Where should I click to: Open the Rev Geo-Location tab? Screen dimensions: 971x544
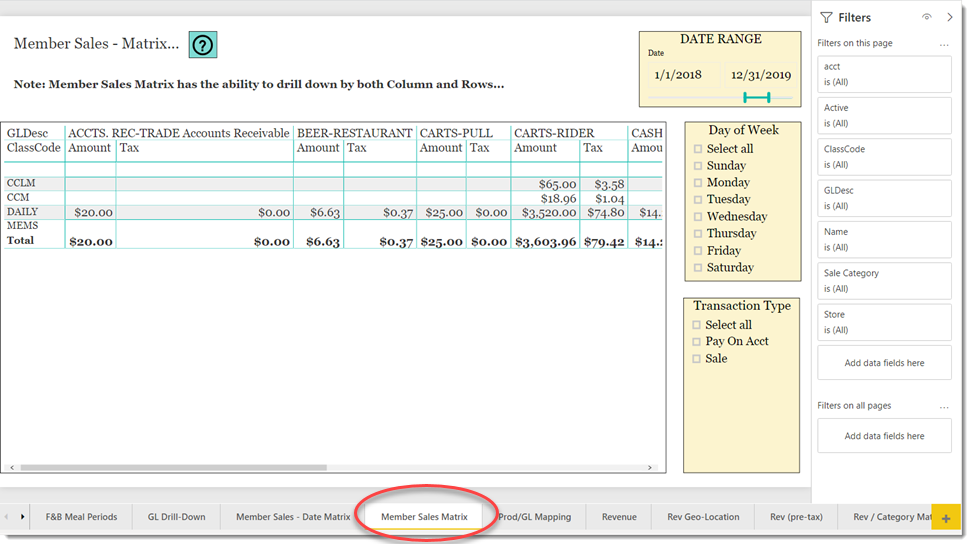(x=703, y=517)
